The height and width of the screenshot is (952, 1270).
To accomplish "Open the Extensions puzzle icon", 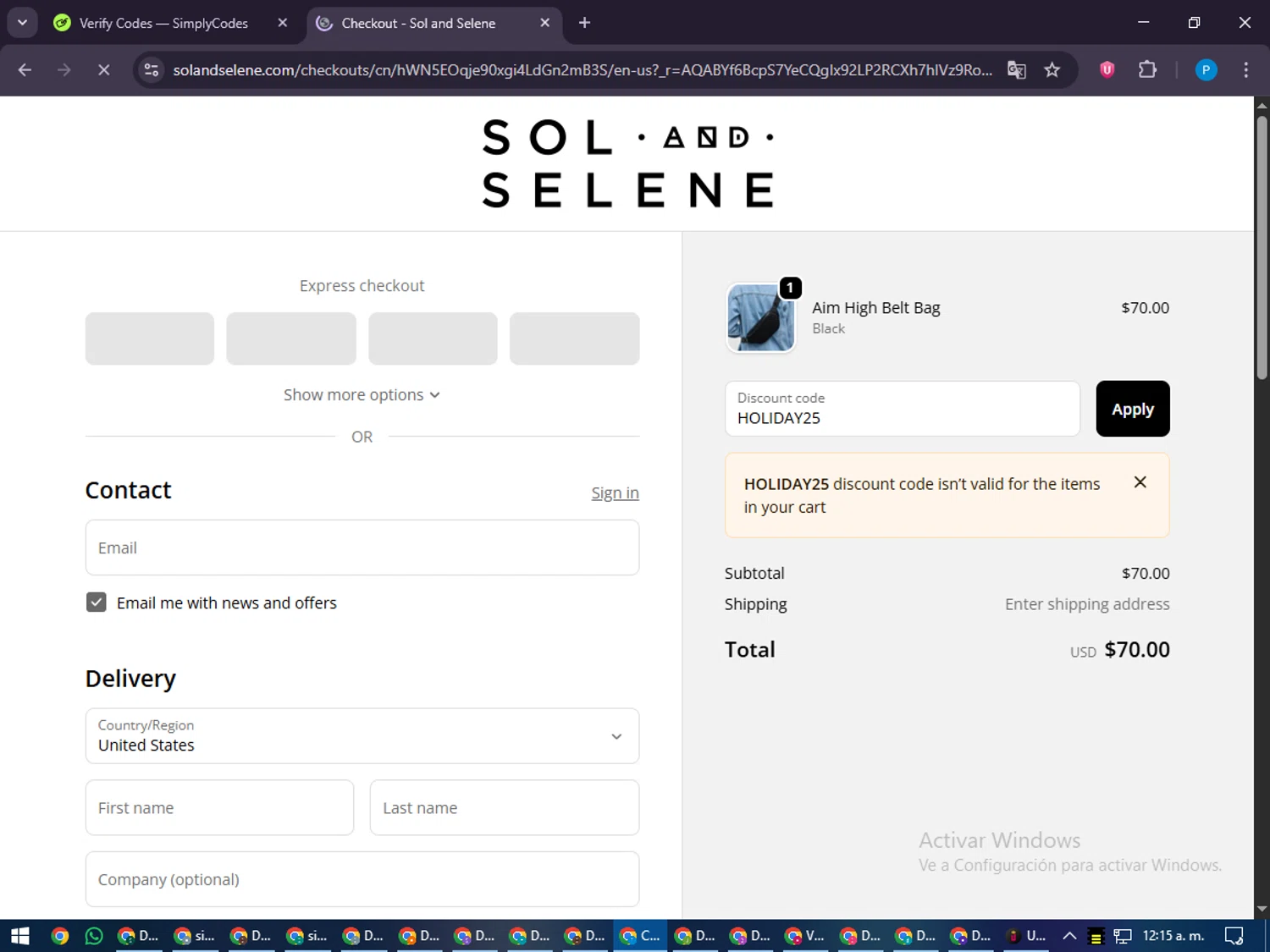I will coord(1147,69).
